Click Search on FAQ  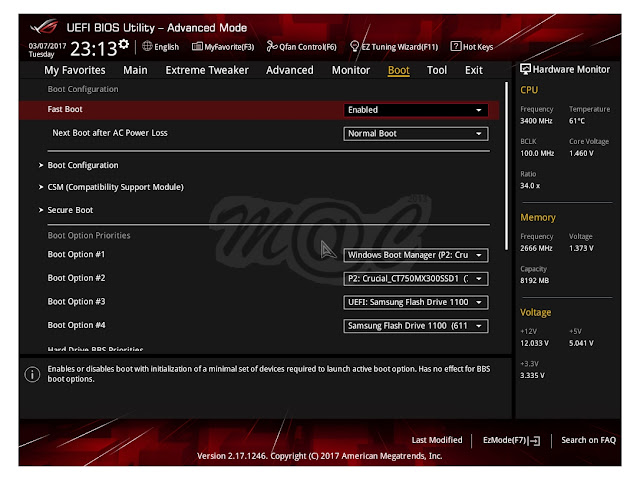coord(588,440)
